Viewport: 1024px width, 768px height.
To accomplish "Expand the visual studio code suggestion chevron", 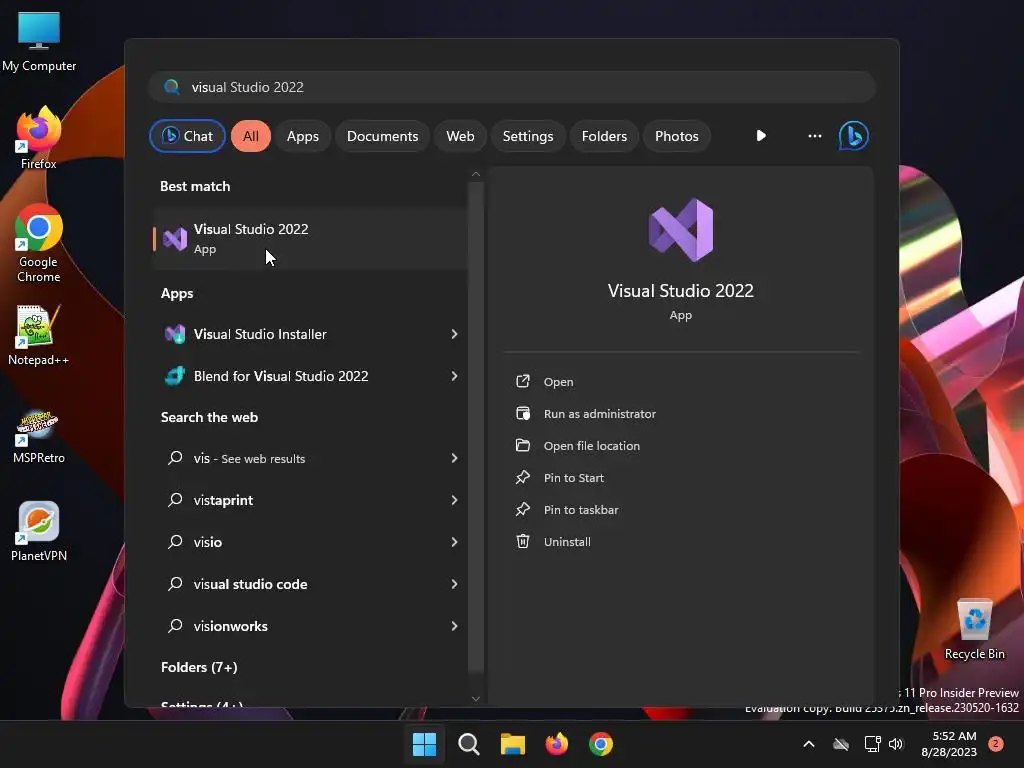I will (x=455, y=584).
